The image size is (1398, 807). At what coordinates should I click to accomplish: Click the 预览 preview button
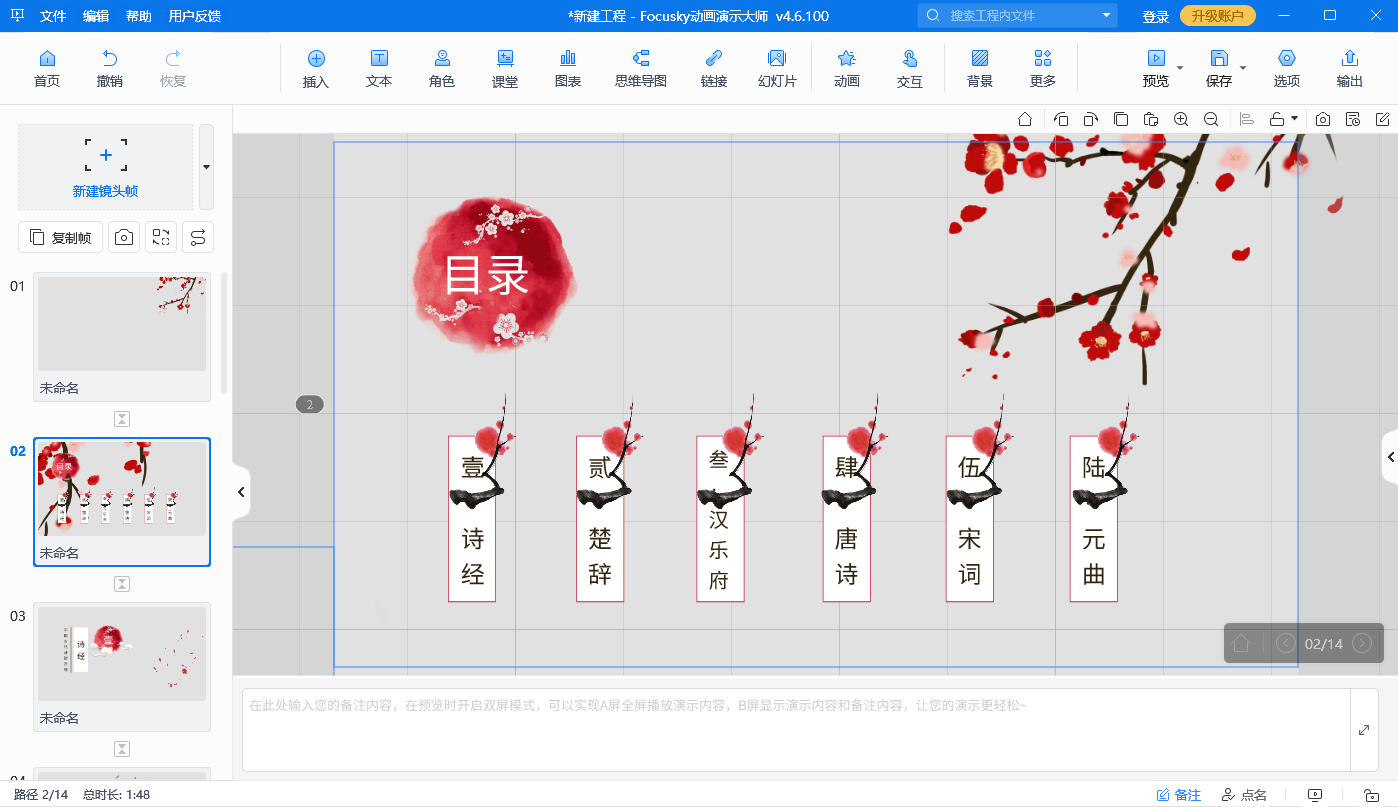pyautogui.click(x=1156, y=69)
